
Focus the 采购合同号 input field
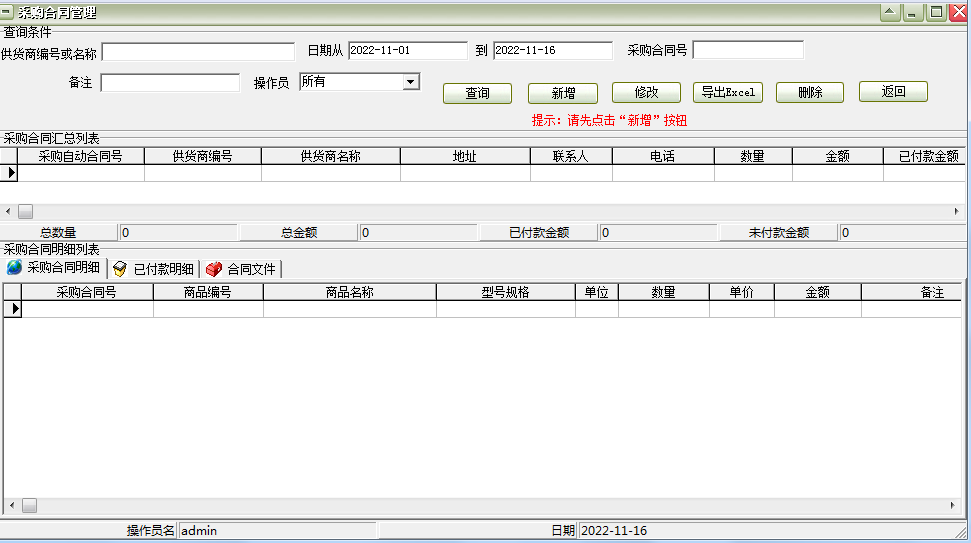(748, 50)
